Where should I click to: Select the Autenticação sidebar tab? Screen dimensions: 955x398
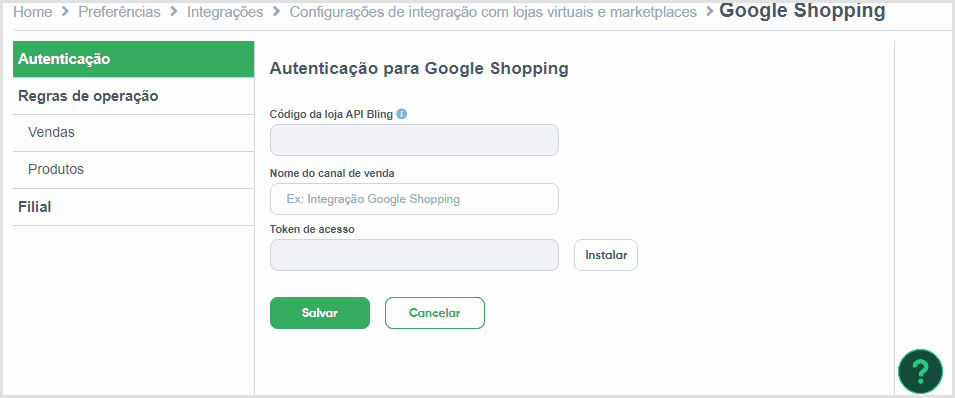(x=133, y=59)
